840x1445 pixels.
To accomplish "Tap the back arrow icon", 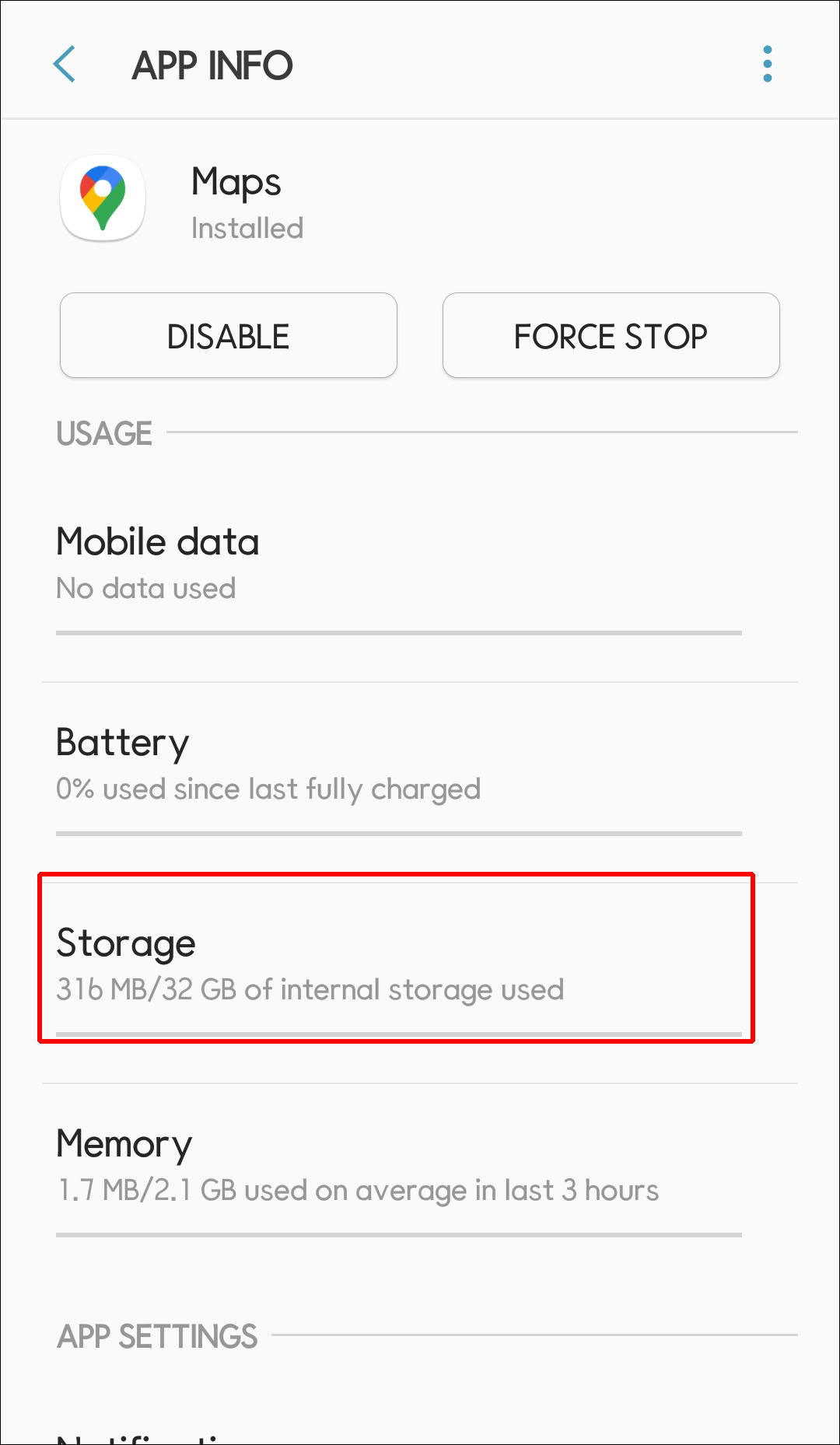I will click(x=65, y=64).
